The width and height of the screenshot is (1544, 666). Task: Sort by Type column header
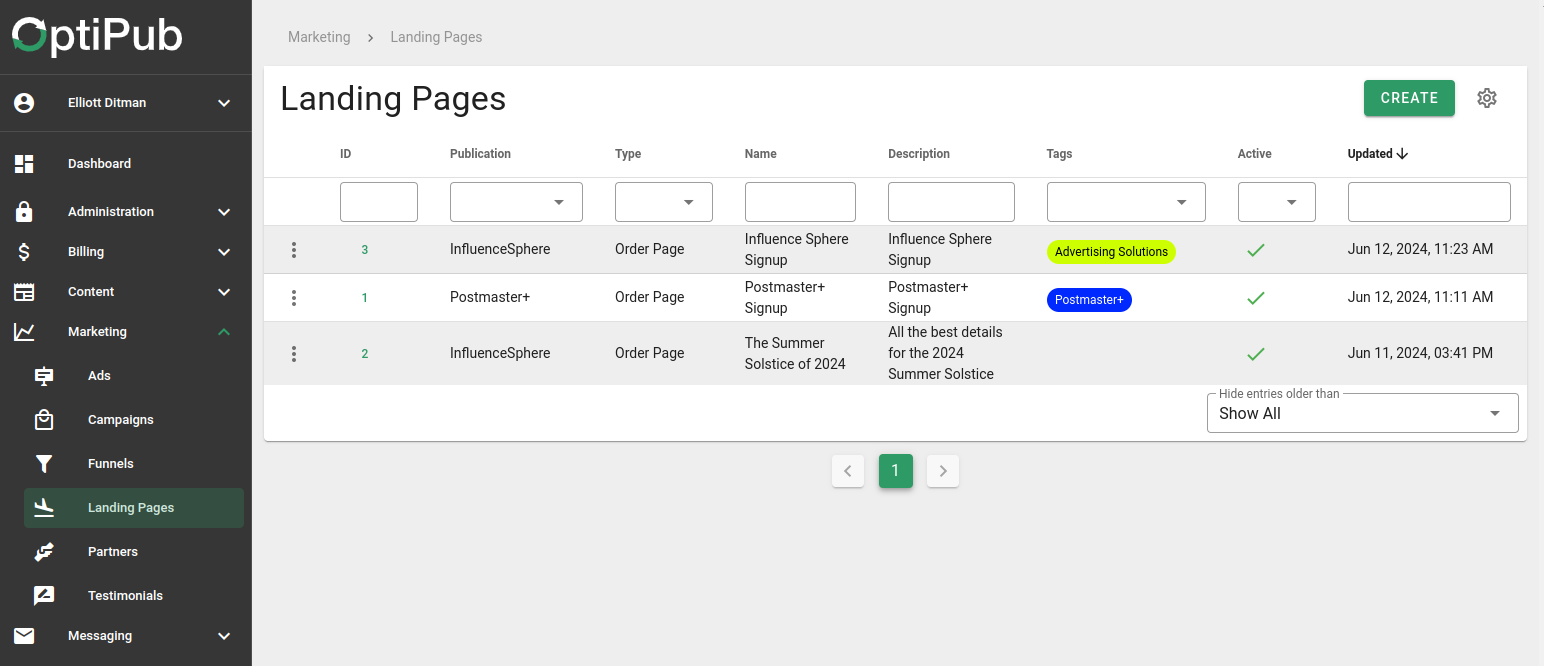click(x=628, y=154)
